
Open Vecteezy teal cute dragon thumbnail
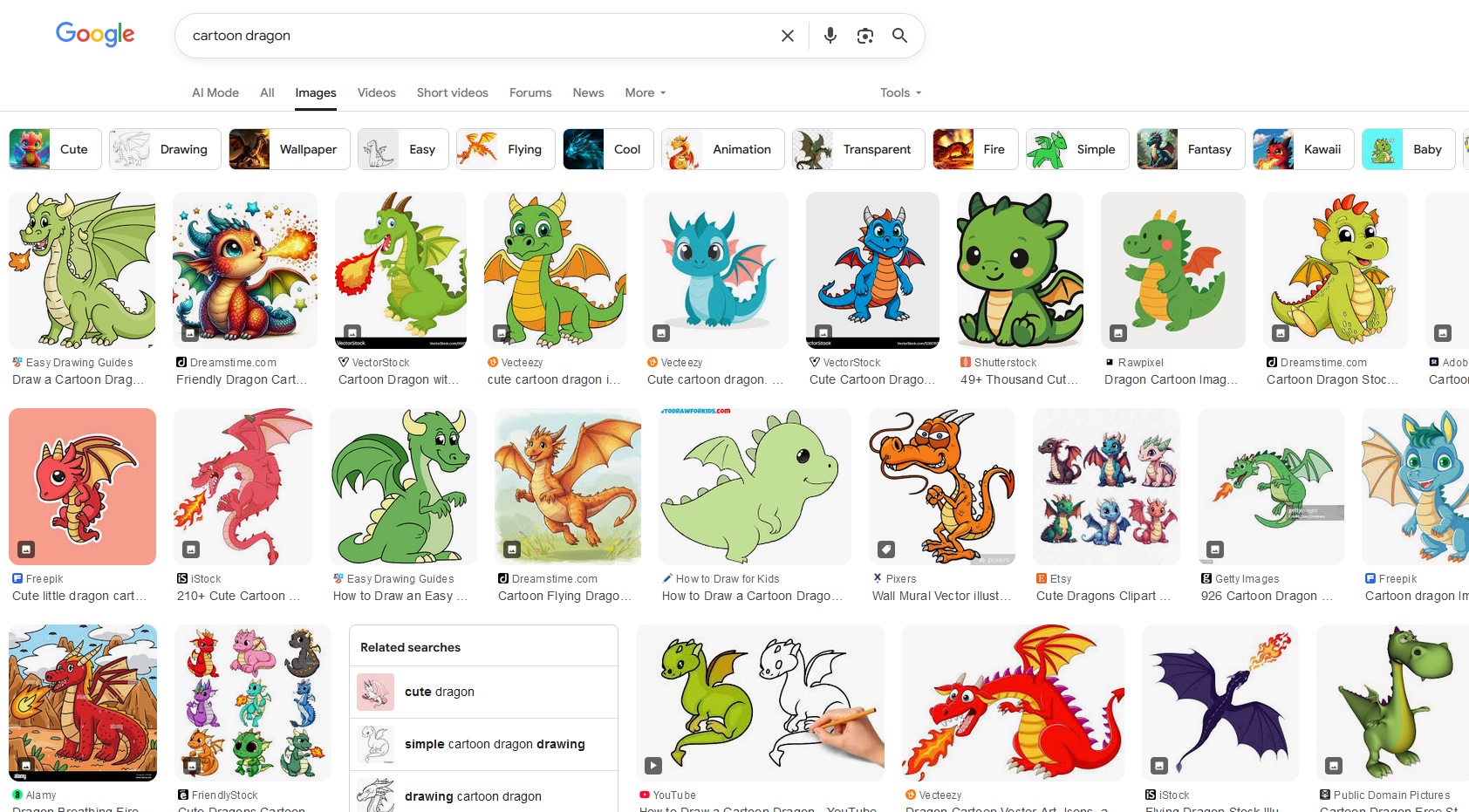click(716, 270)
